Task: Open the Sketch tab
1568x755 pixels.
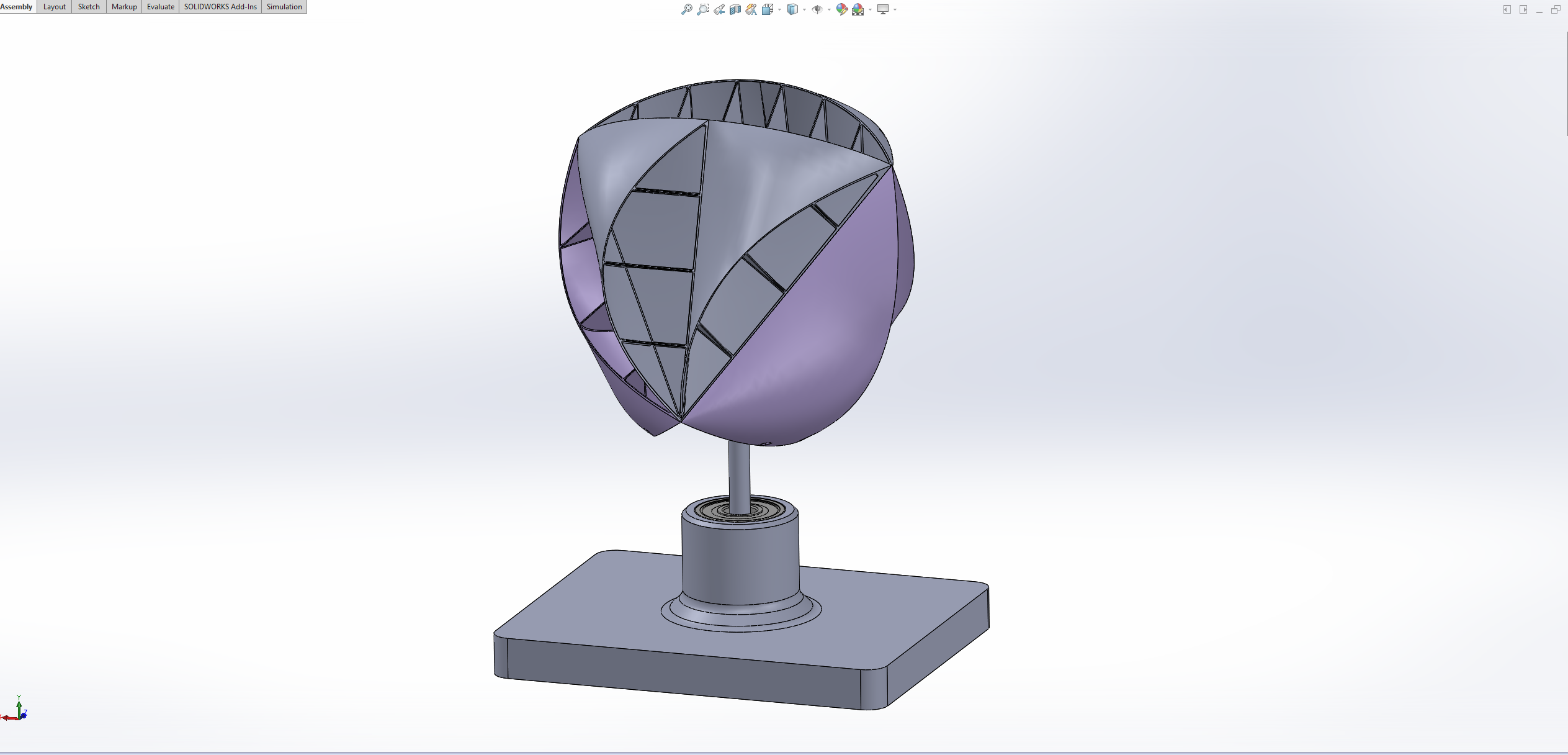Action: point(89,7)
